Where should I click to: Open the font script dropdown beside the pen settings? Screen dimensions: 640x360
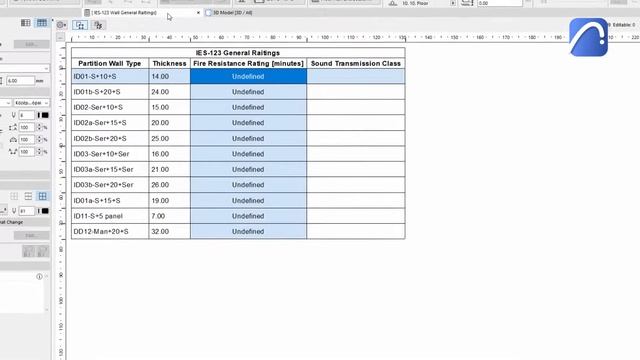click(x=31, y=103)
